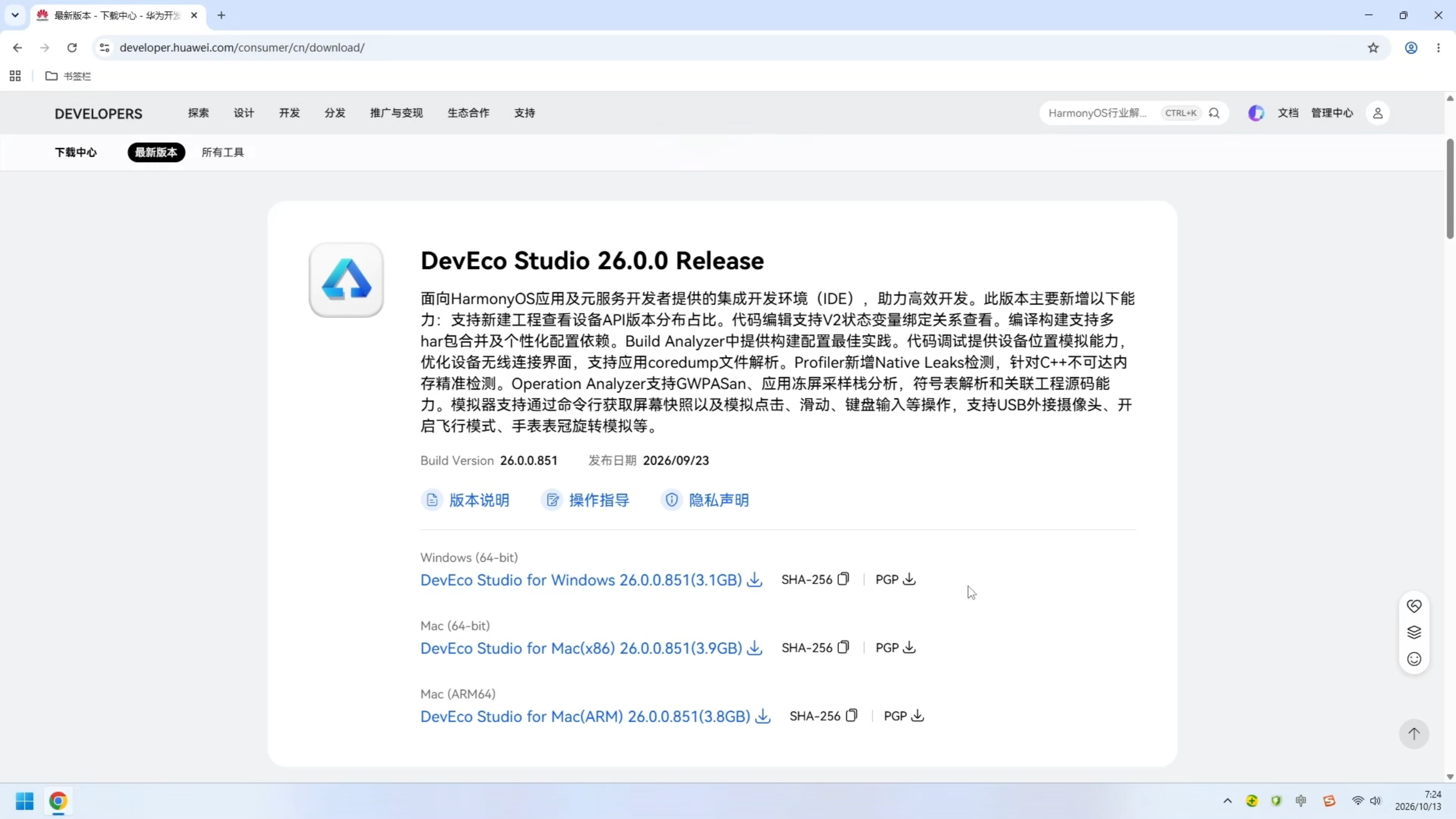The height and width of the screenshot is (819, 1456).
Task: Switch to the 所有工具 tab
Action: pos(222,152)
